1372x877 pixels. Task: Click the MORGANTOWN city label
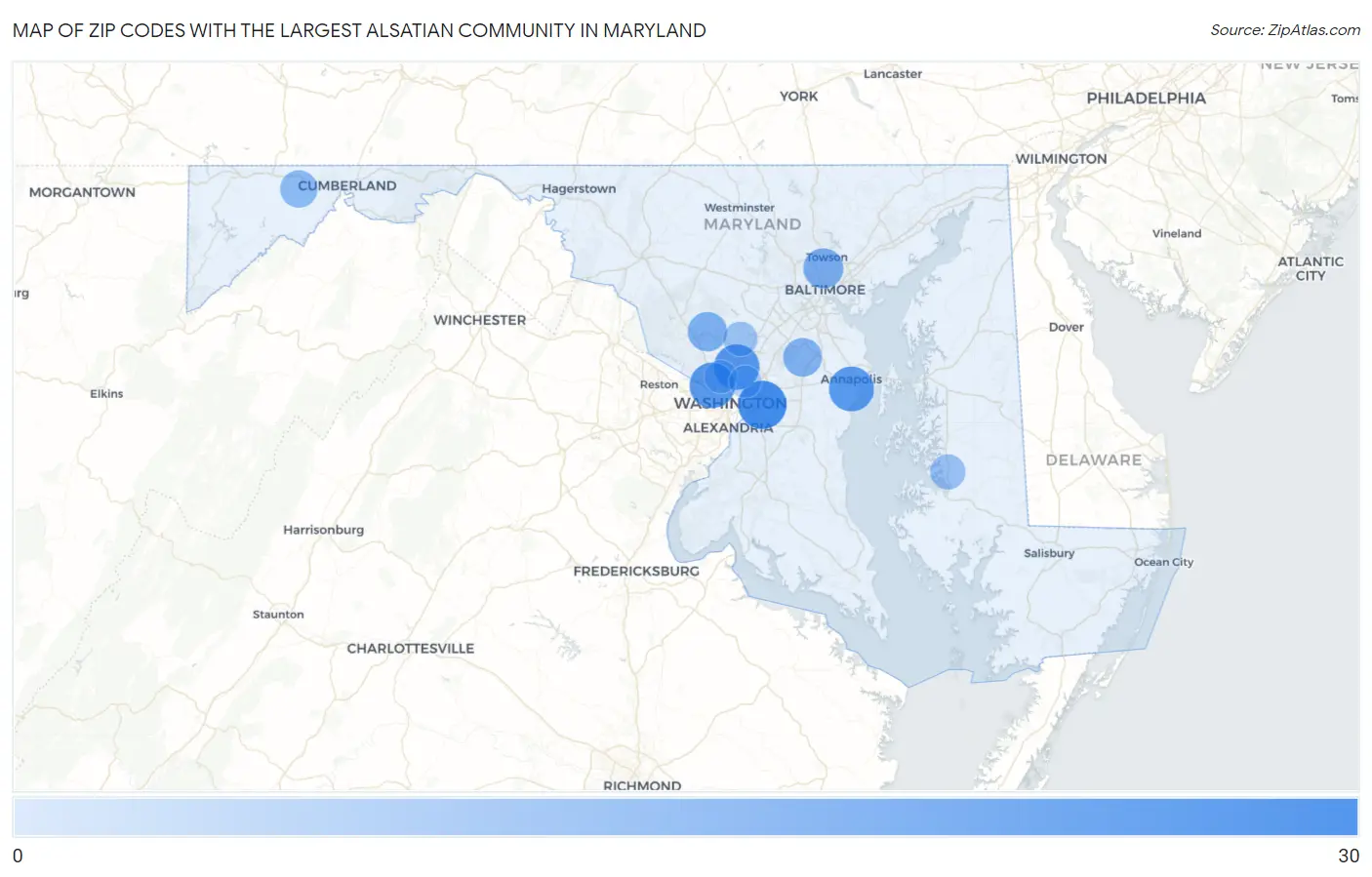(82, 192)
